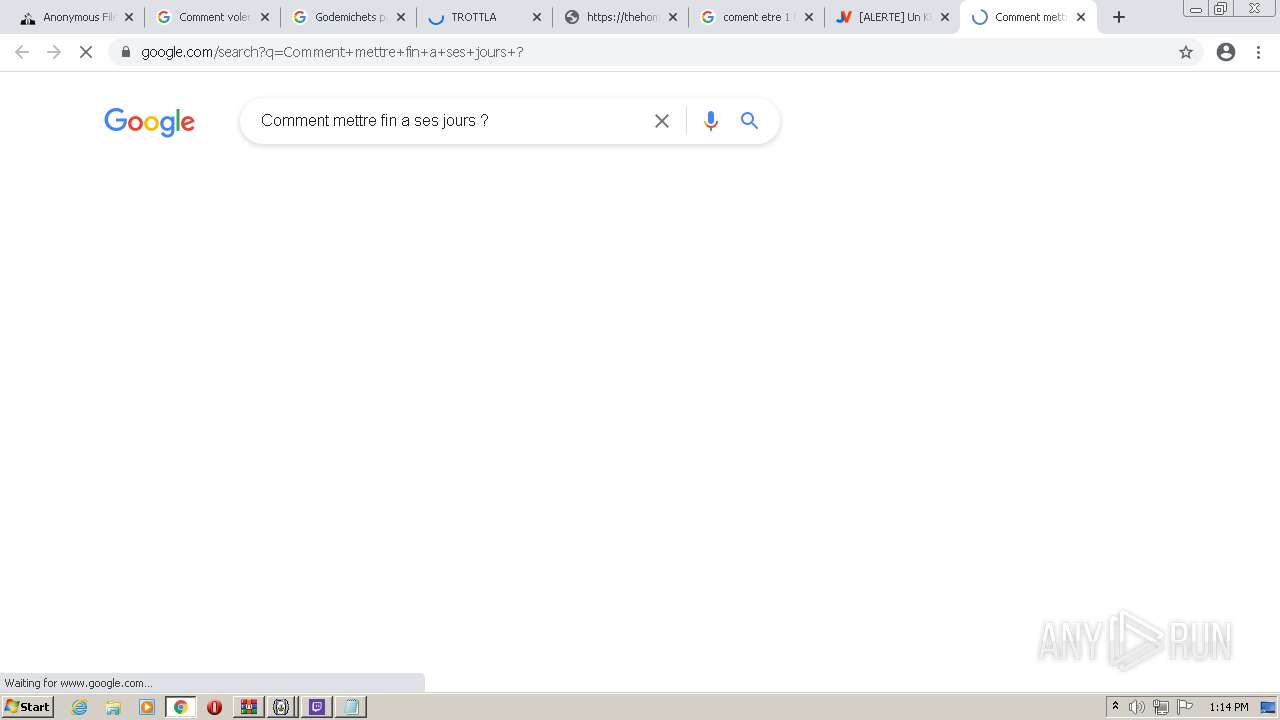
Task: Restore down the Chrome window
Action: pos(1221,9)
